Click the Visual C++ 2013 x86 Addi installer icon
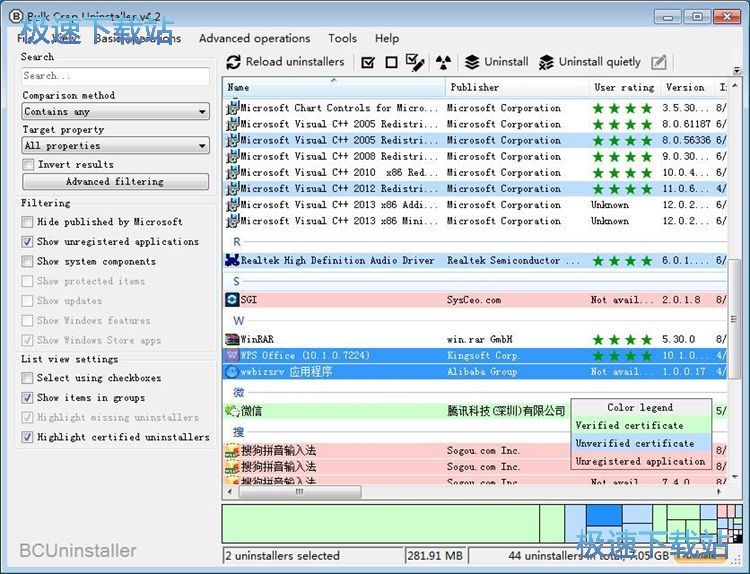This screenshot has height=574, width=750. [x=232, y=204]
